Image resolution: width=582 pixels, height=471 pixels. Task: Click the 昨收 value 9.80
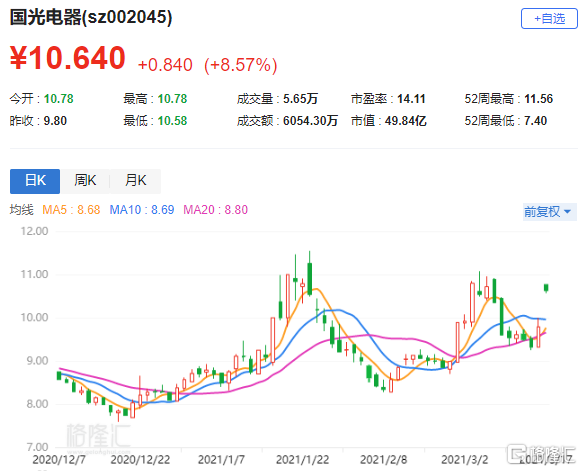pyautogui.click(x=55, y=121)
